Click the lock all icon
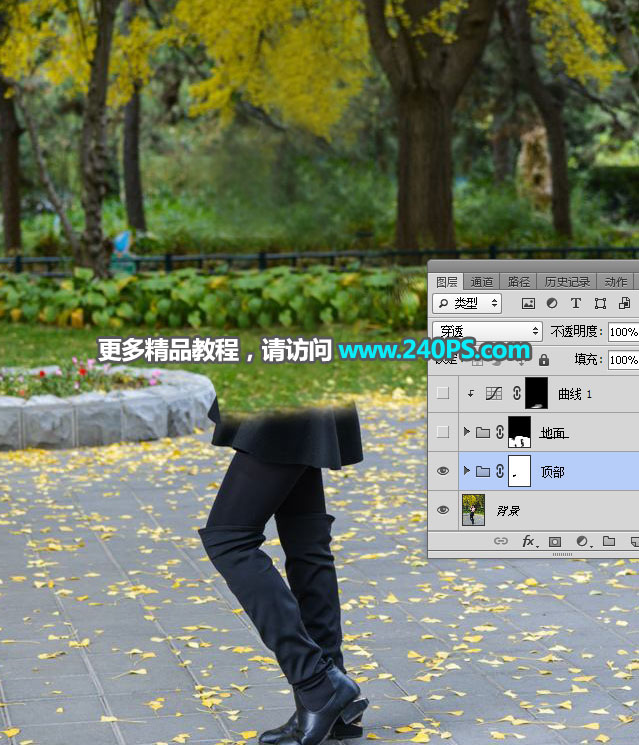Screen dimensions: 639x745 tap(544, 360)
